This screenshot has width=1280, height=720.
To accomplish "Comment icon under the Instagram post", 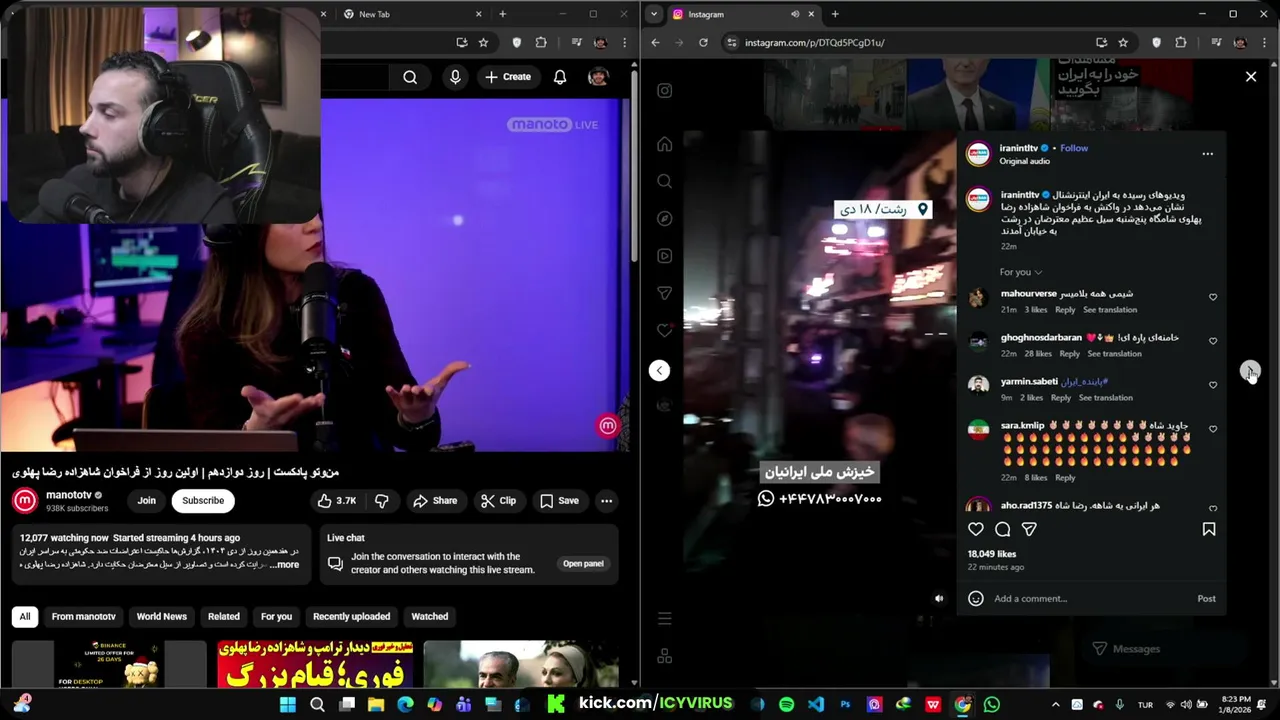I will tap(1002, 529).
